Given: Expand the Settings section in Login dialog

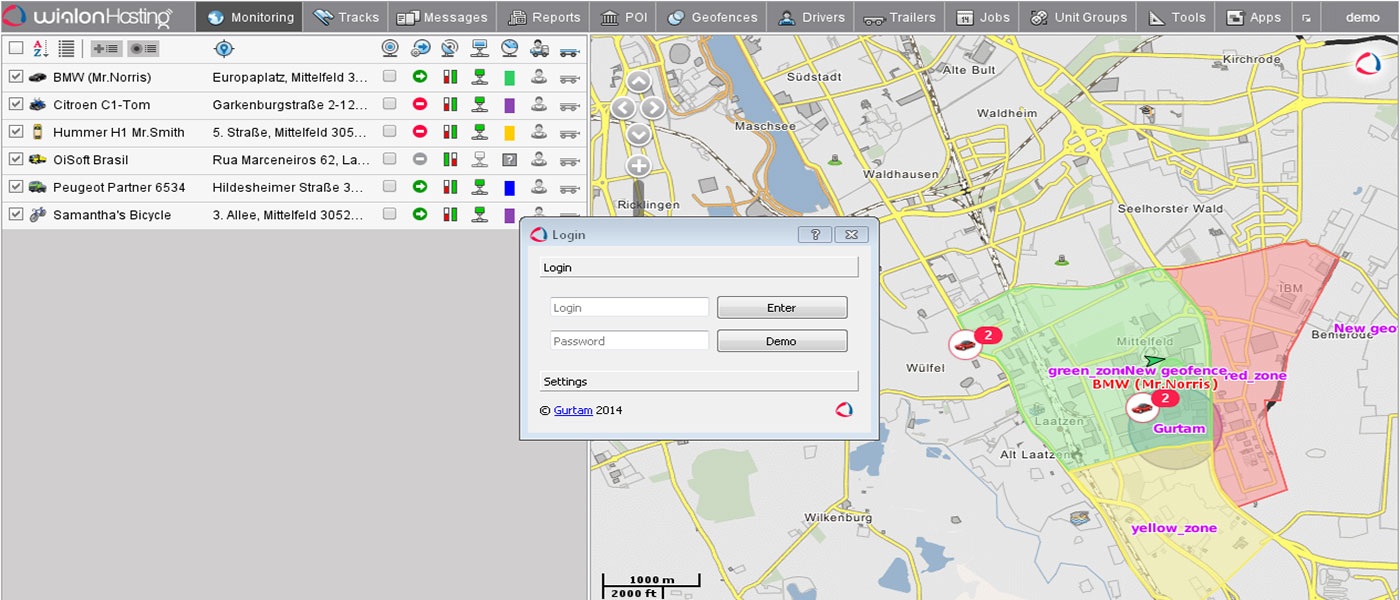Looking at the screenshot, I should pyautogui.click(x=699, y=381).
